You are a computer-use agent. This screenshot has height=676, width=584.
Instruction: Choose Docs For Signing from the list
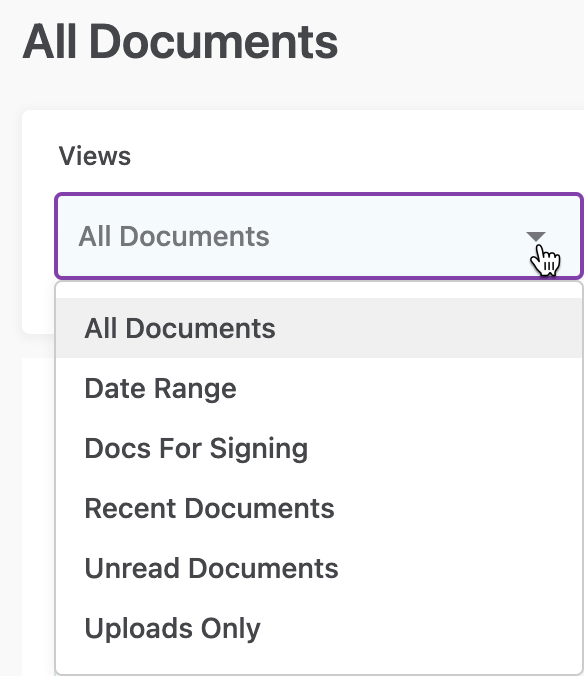pos(319,448)
